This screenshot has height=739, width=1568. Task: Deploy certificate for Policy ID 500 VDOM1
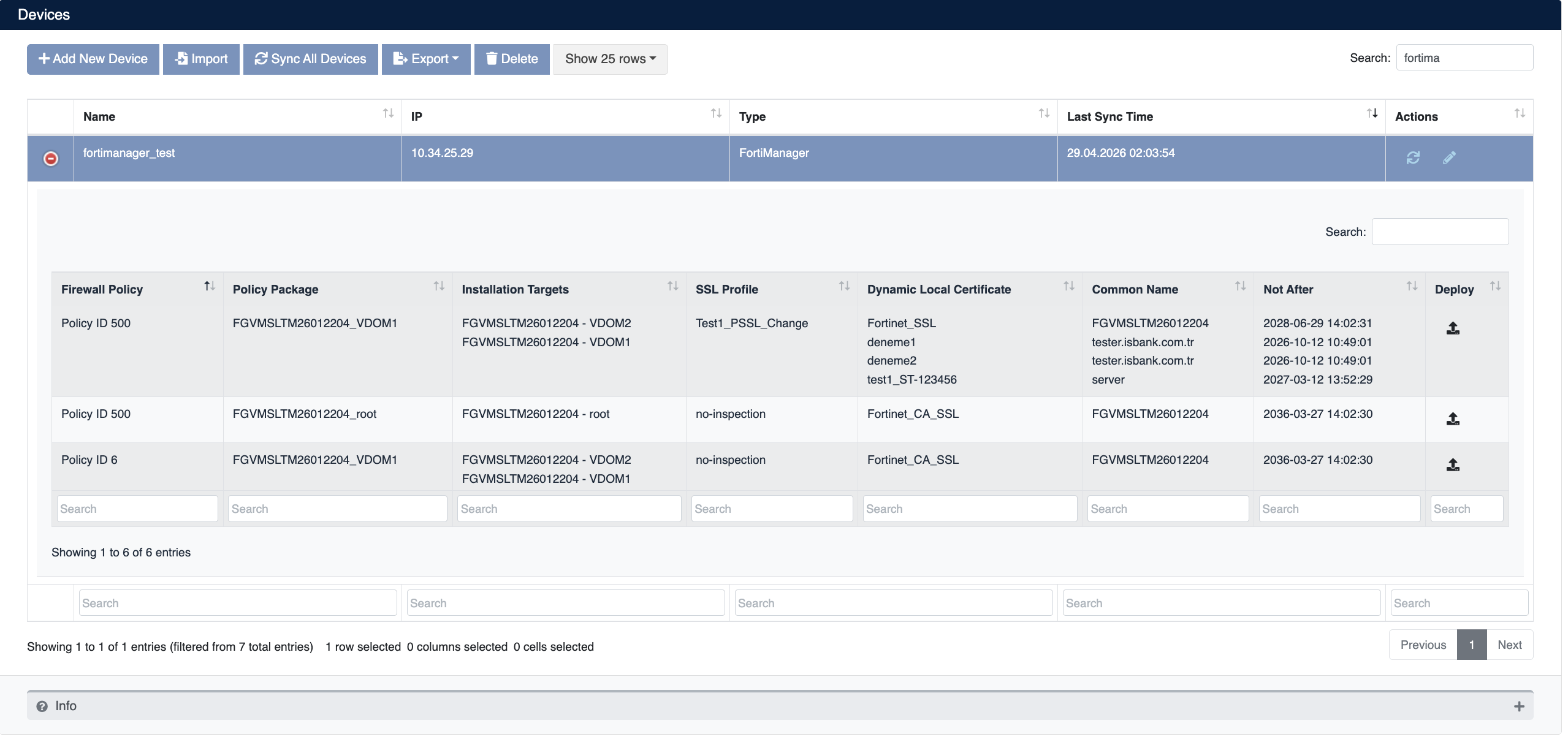coord(1453,328)
